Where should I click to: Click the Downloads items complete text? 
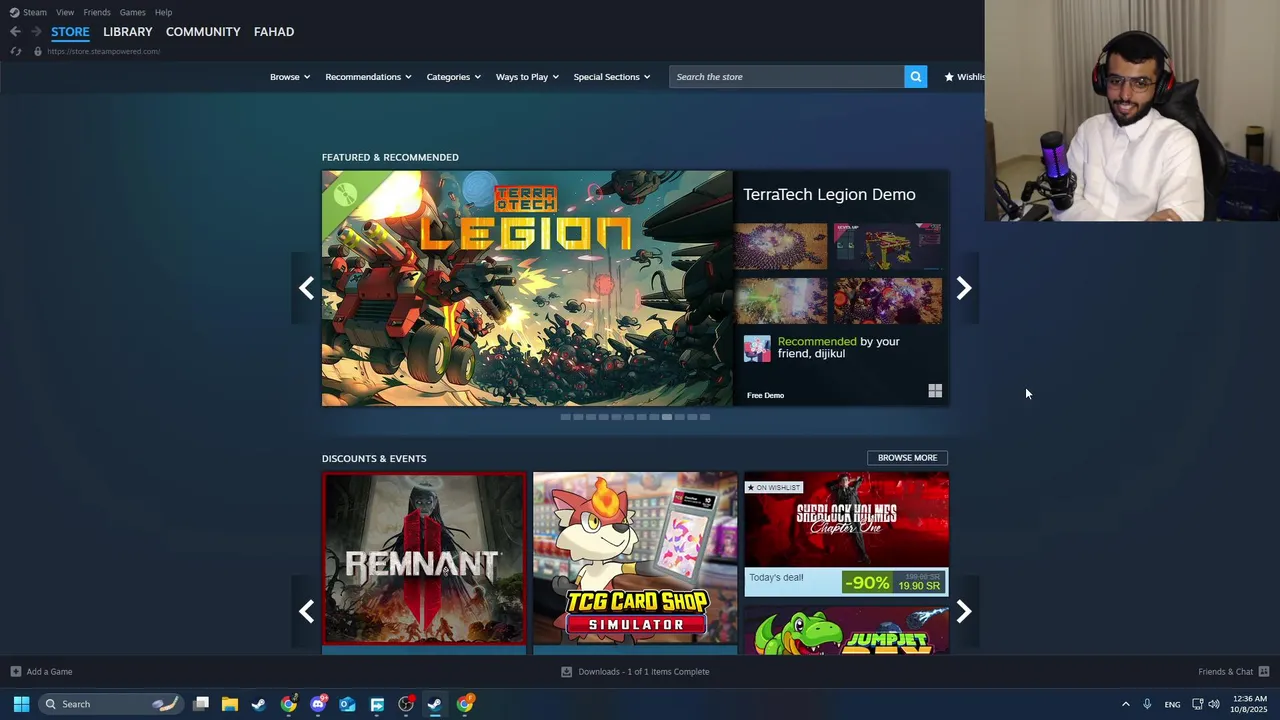(x=643, y=672)
